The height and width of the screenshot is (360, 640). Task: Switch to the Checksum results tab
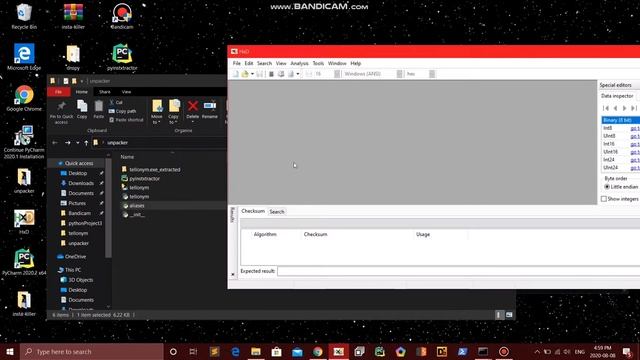(253, 211)
